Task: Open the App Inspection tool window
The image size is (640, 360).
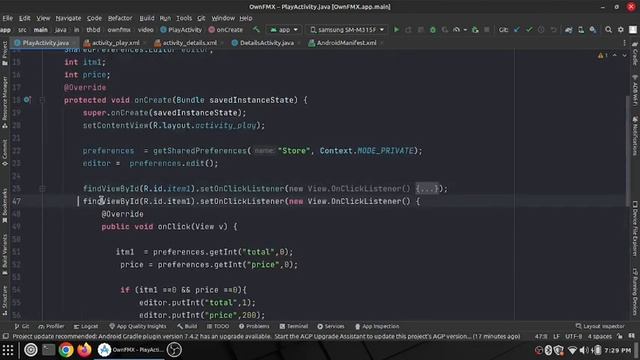Action: (x=377, y=326)
